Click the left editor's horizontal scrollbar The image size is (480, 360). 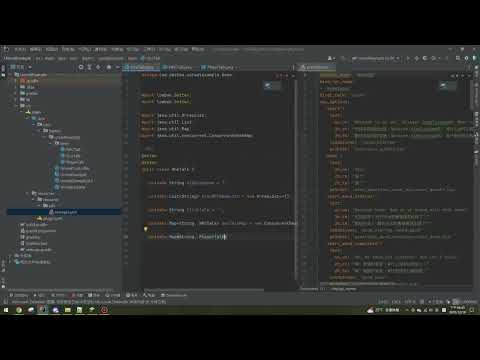pos(203,289)
